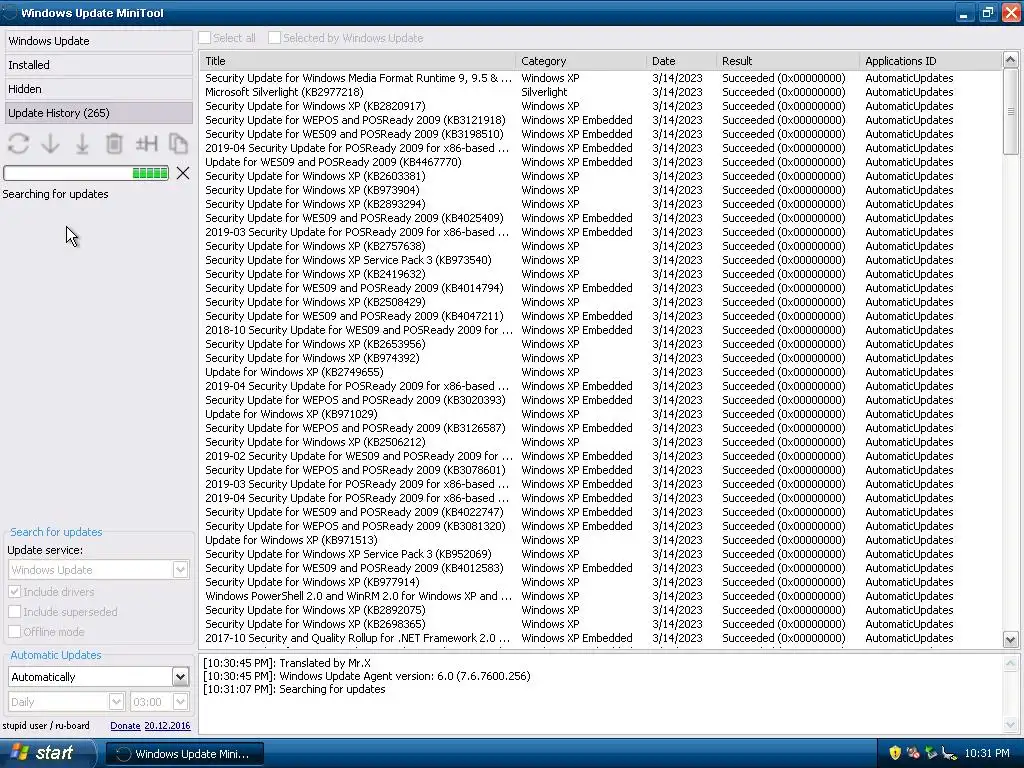Select Update for WES09 and POSReady 2009 (KB4467770)
Image resolution: width=1024 pixels, height=768 pixels.
point(601,162)
